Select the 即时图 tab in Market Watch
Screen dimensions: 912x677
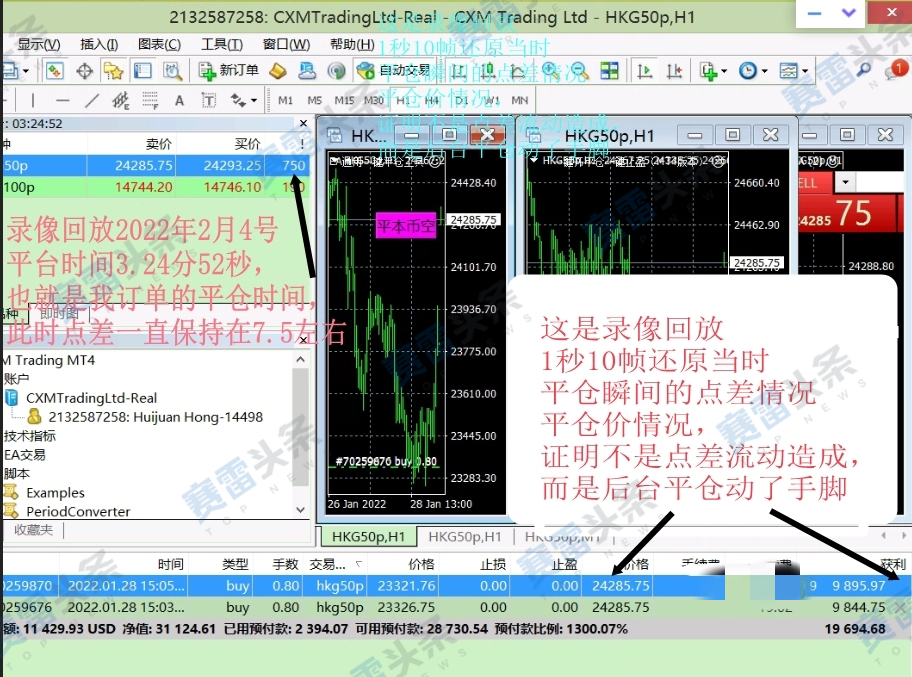click(59, 313)
